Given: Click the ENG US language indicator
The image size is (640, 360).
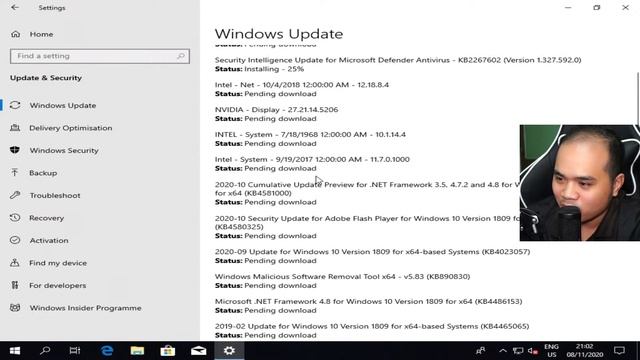Looking at the screenshot, I should pos(551,351).
